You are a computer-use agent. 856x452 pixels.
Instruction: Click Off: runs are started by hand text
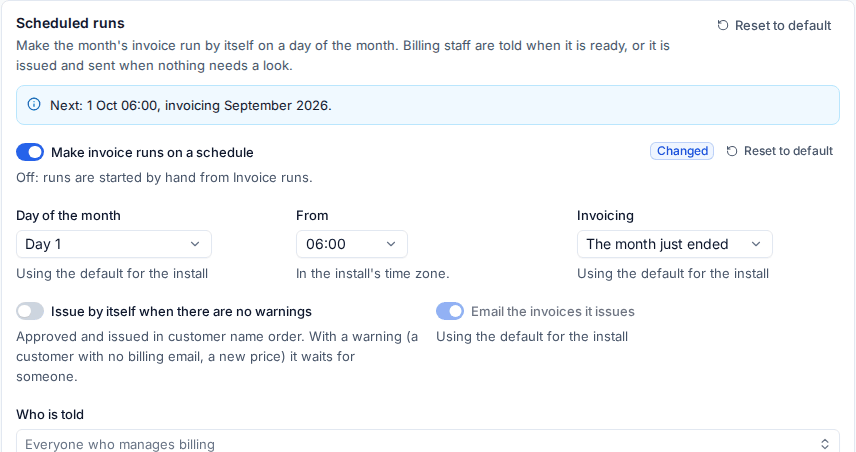(x=164, y=177)
